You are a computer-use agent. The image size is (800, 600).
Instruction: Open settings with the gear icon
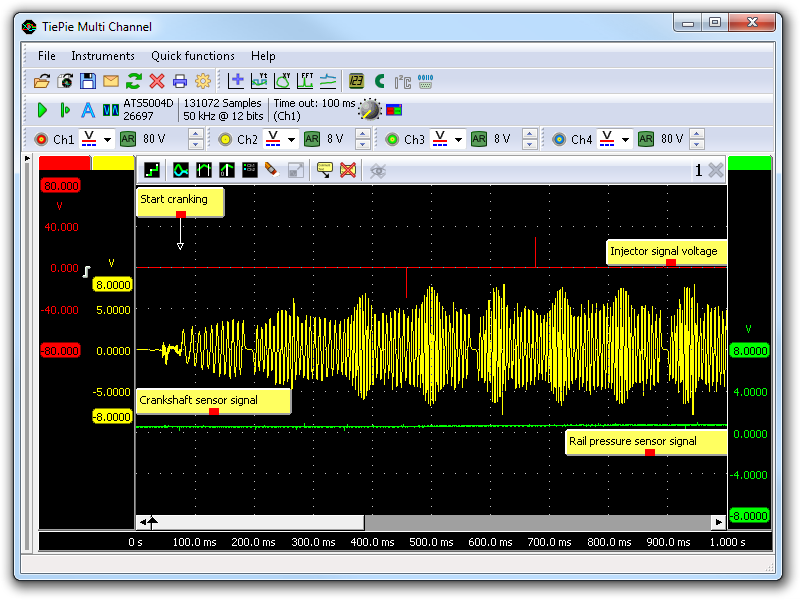pos(203,81)
